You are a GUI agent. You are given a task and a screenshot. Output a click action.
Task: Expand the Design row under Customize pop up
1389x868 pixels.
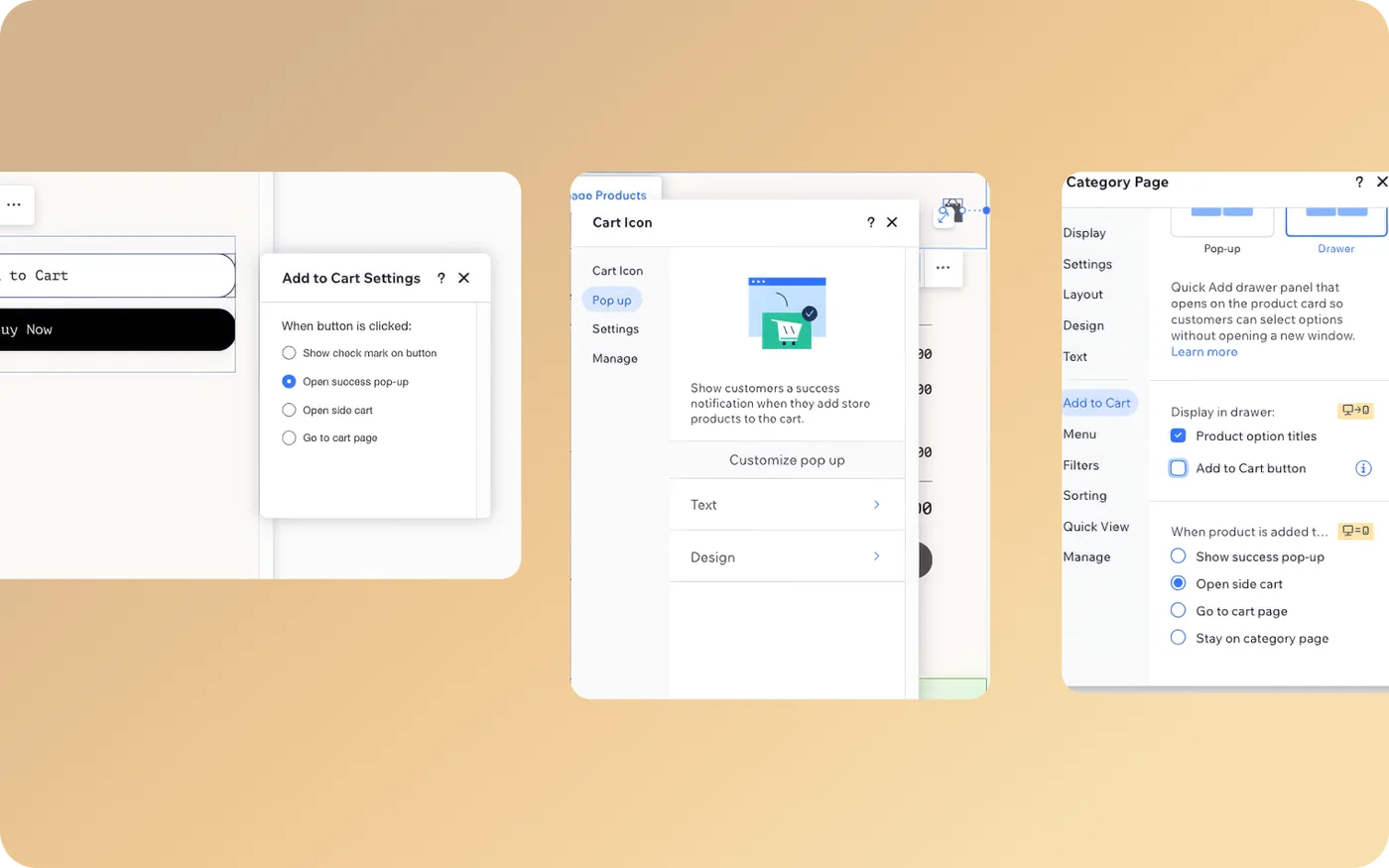pos(787,558)
